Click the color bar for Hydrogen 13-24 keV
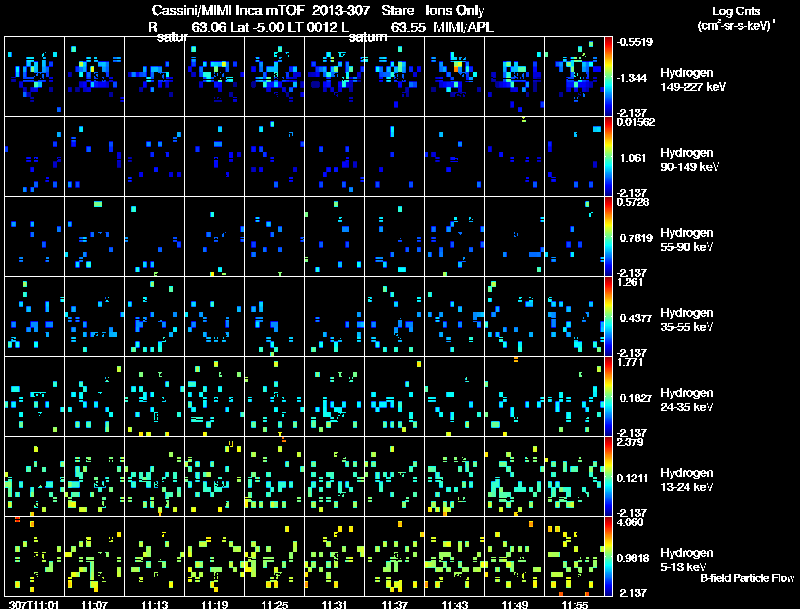This screenshot has width=800, height=609. (608, 477)
